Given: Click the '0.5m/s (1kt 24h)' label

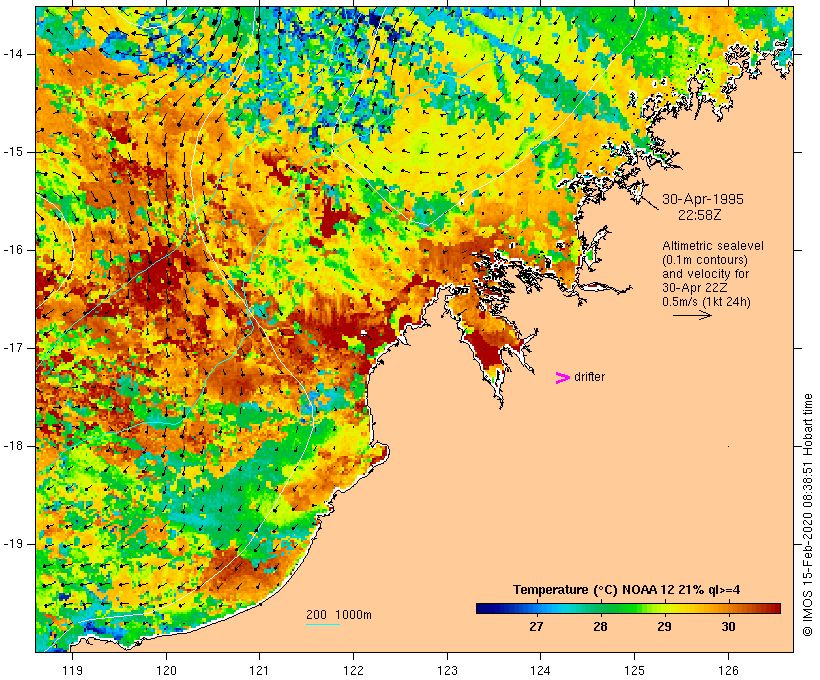Looking at the screenshot, I should 706,302.
